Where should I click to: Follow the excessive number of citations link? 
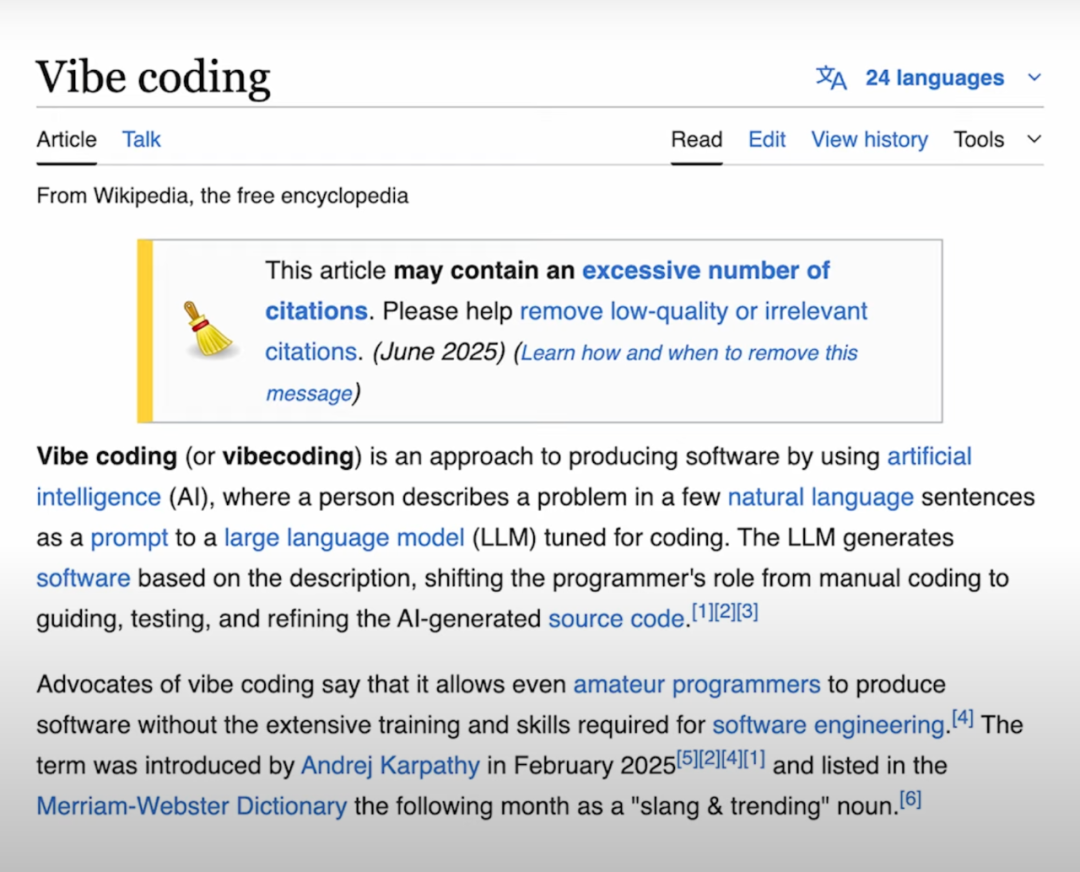click(x=705, y=271)
